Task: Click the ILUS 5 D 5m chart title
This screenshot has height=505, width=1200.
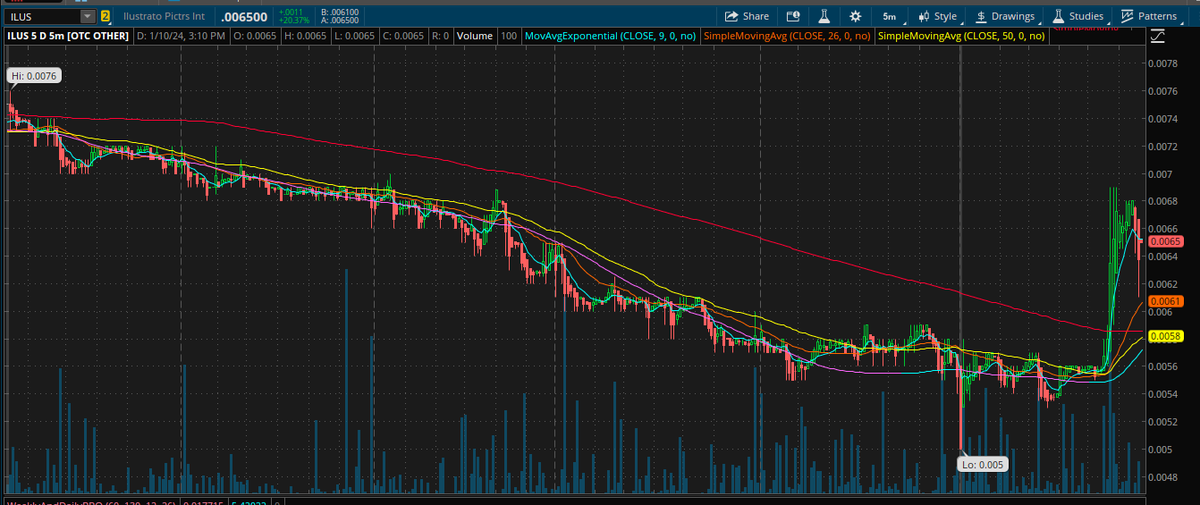Action: click(67, 36)
